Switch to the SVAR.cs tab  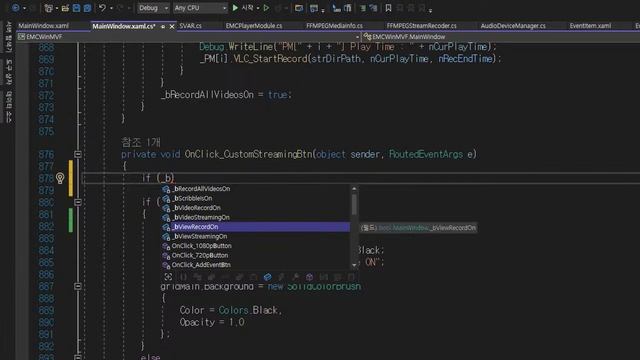pos(191,26)
